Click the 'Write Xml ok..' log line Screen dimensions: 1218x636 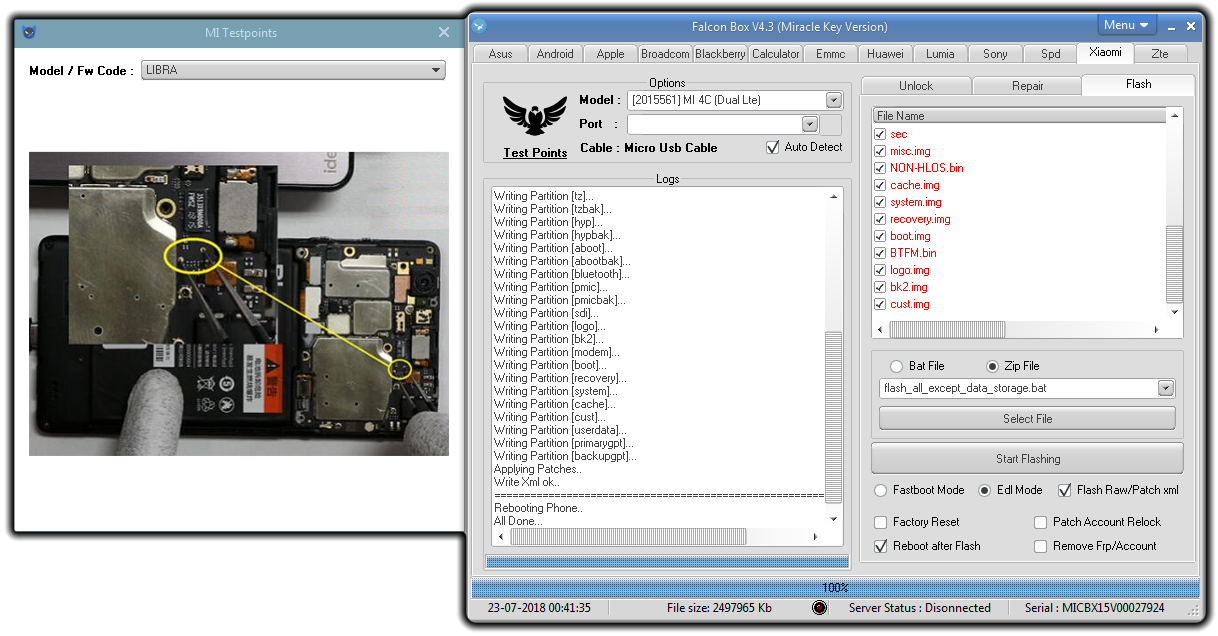click(x=528, y=482)
